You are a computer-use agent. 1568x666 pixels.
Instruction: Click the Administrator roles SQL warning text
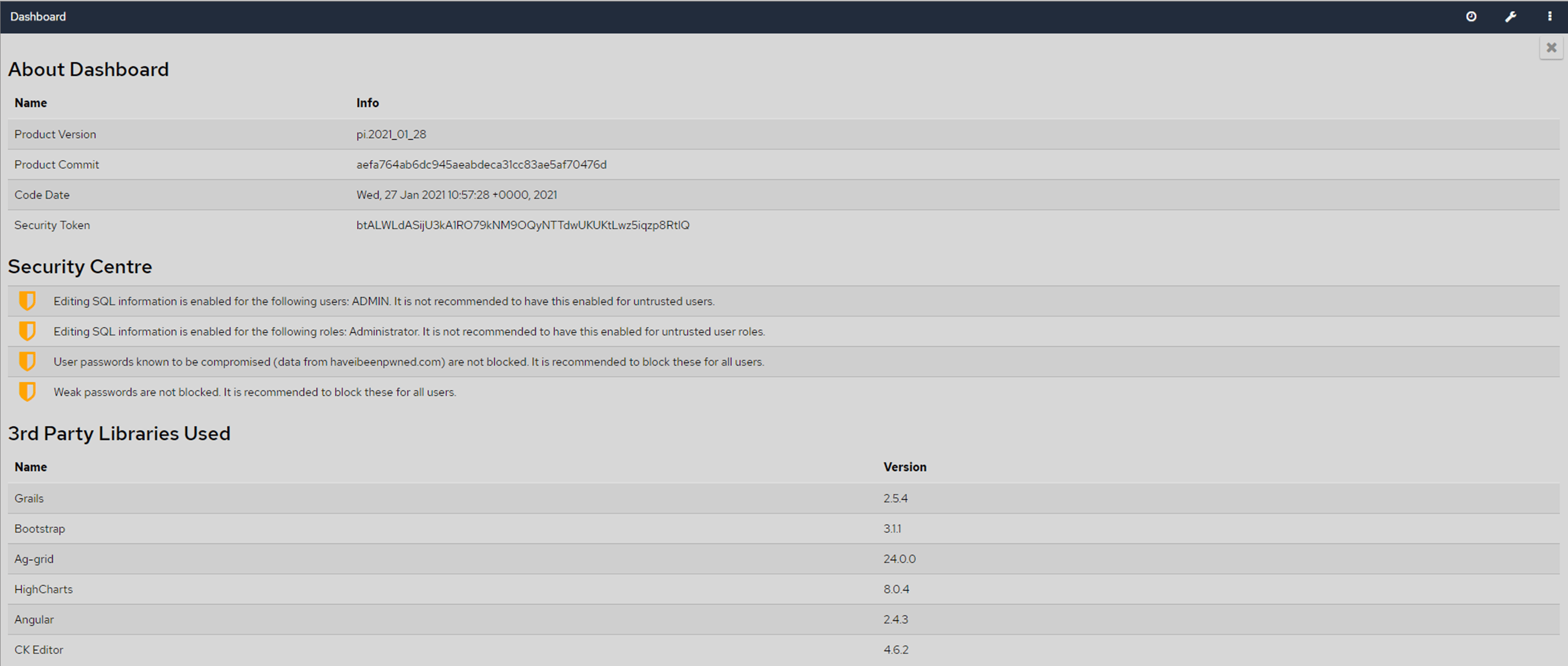[x=409, y=332]
